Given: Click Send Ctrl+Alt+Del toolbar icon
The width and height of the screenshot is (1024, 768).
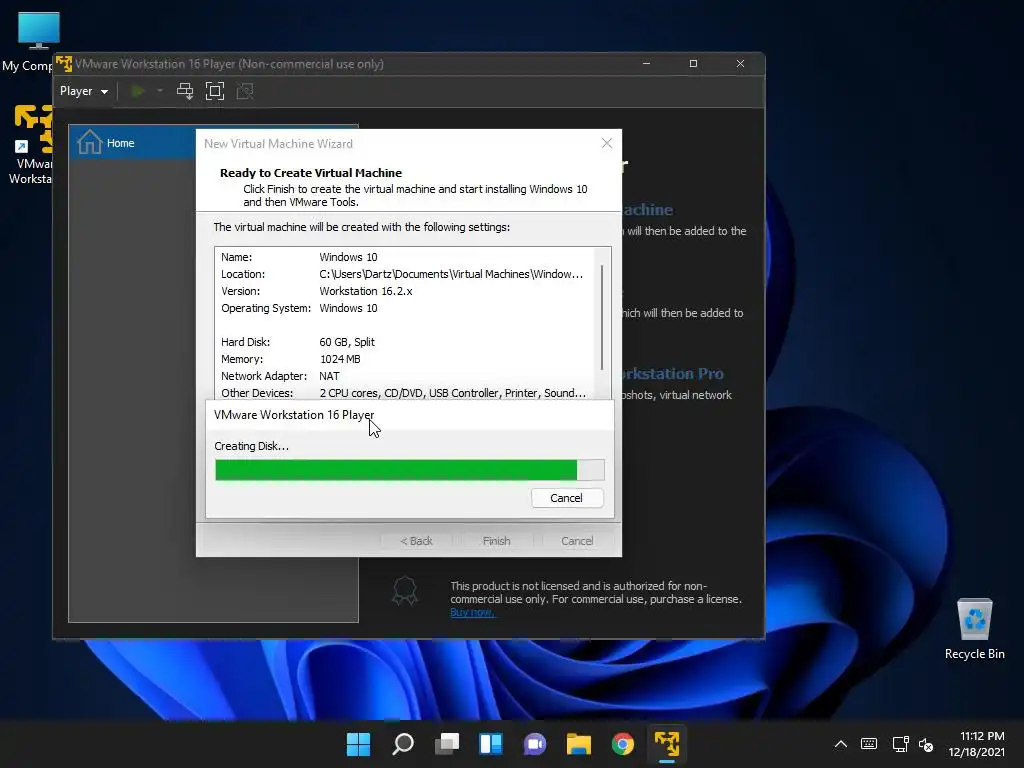Looking at the screenshot, I should point(185,91).
